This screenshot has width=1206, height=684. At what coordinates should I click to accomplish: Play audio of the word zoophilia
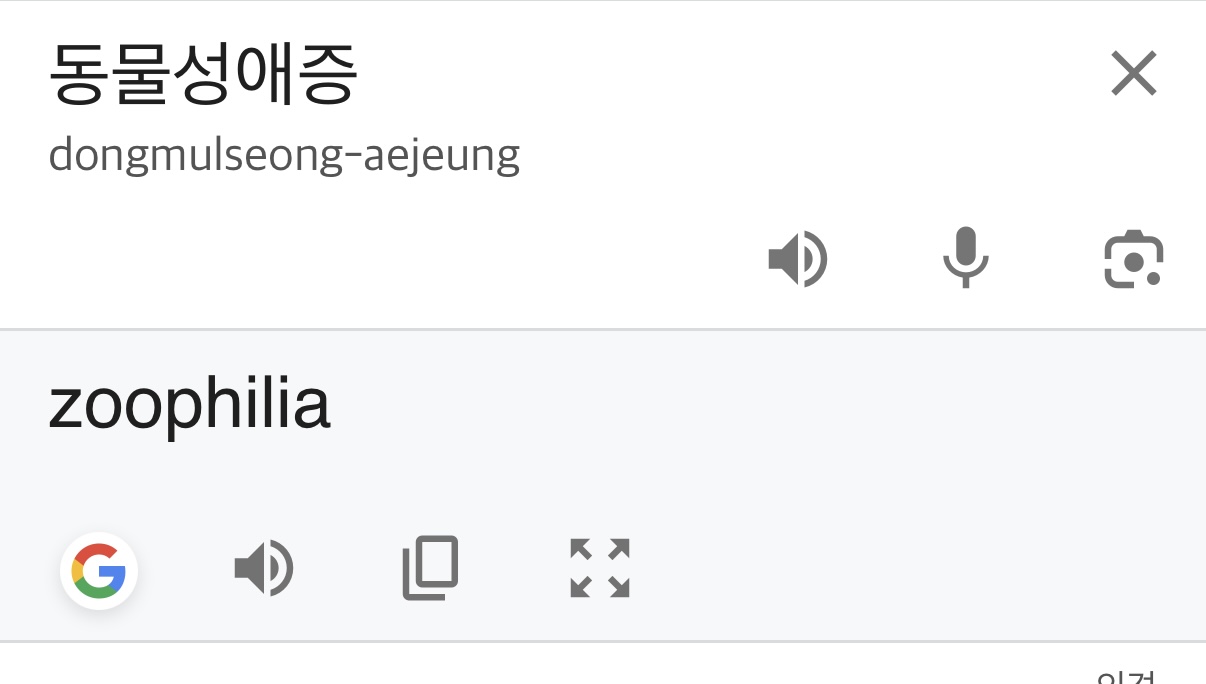tap(263, 569)
